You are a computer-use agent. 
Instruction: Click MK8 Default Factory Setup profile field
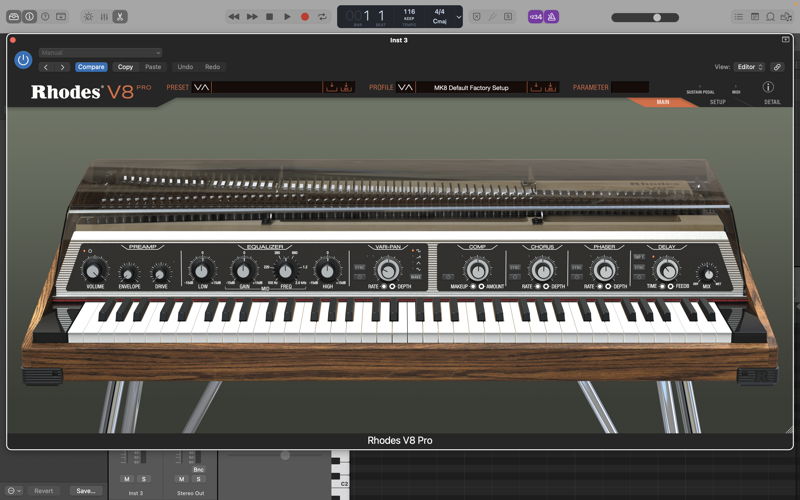point(471,87)
